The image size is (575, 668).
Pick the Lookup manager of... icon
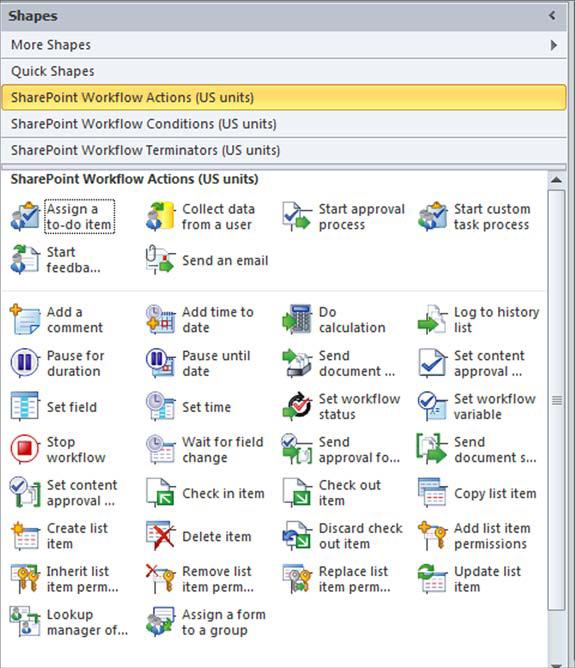coord(25,622)
